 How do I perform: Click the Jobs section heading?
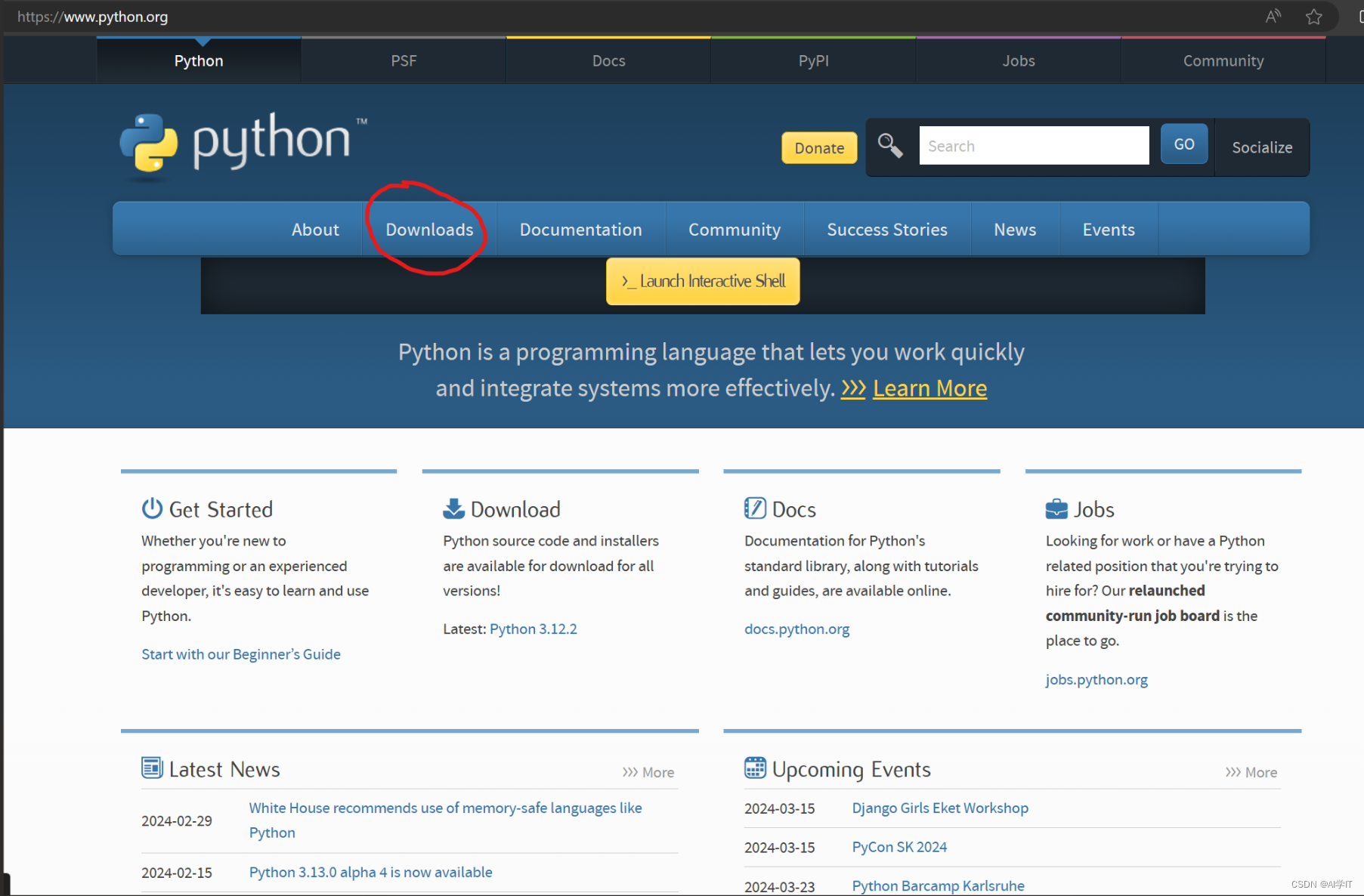tap(1094, 509)
